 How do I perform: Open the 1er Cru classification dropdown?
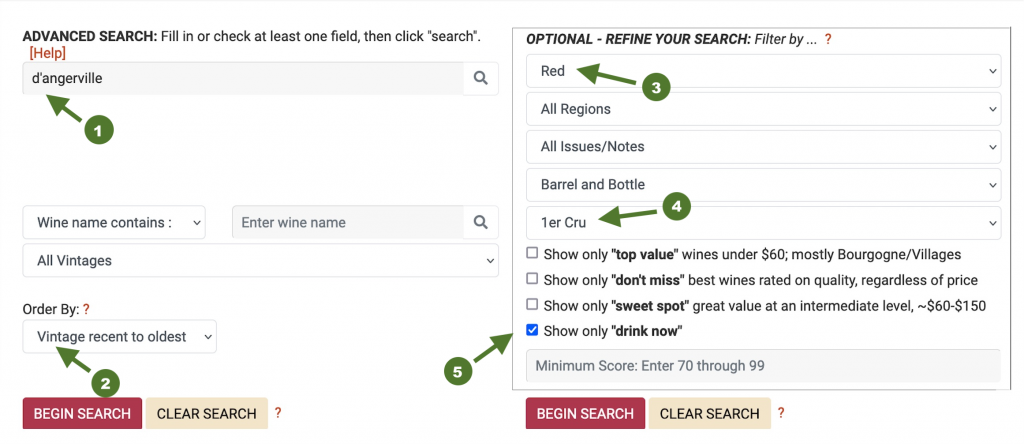(x=763, y=223)
